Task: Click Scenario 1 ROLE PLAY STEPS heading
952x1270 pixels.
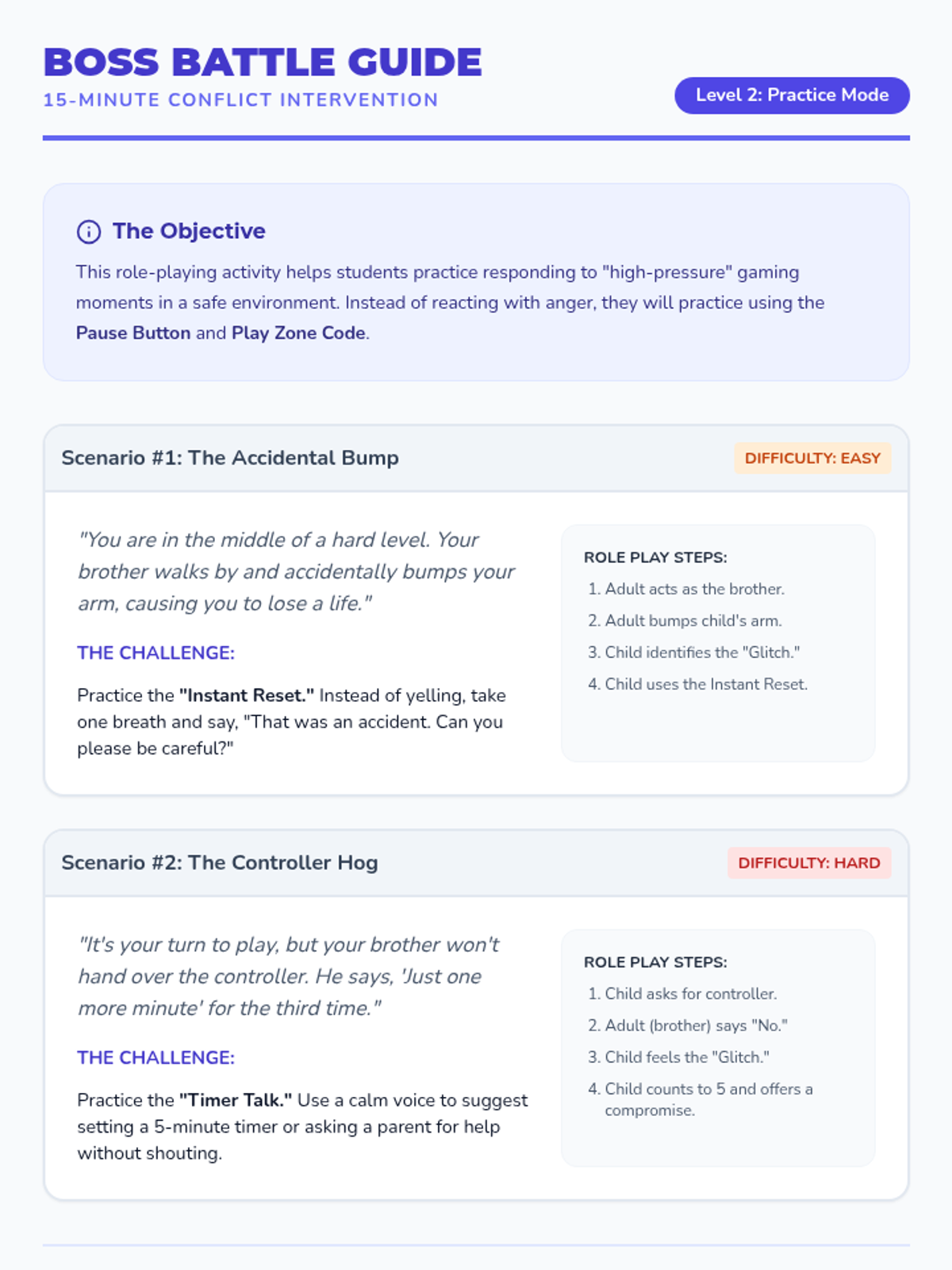Action: coord(655,557)
